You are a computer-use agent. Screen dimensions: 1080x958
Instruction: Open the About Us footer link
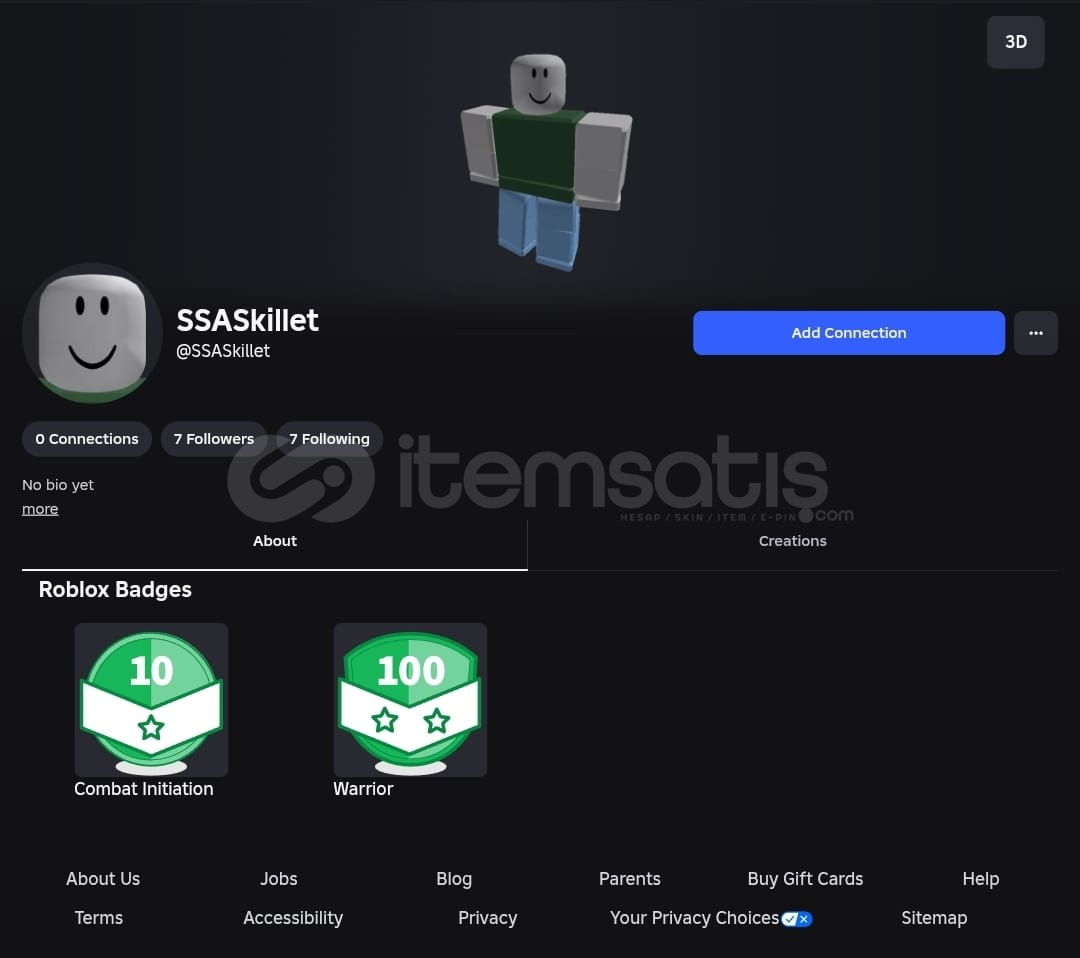click(103, 879)
